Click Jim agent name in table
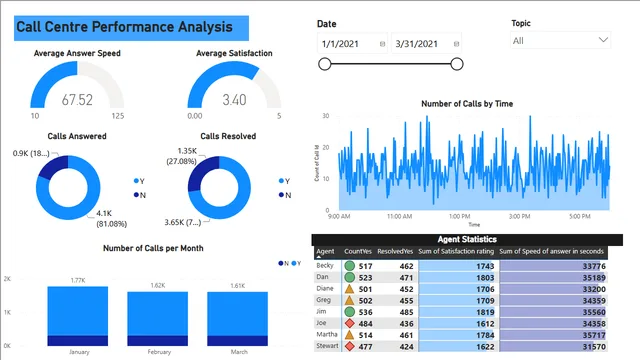Viewport: 640px width, 360px height. point(321,311)
